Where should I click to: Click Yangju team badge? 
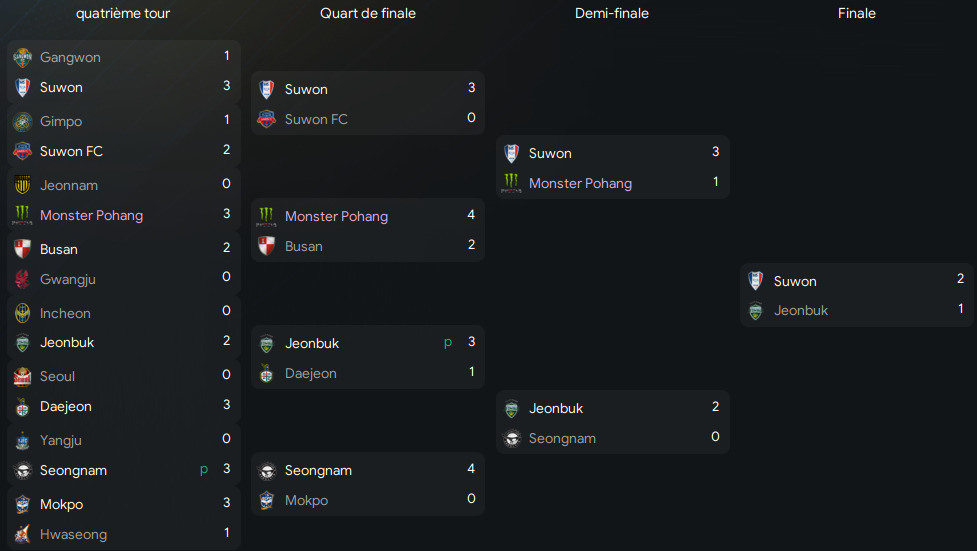[22, 440]
